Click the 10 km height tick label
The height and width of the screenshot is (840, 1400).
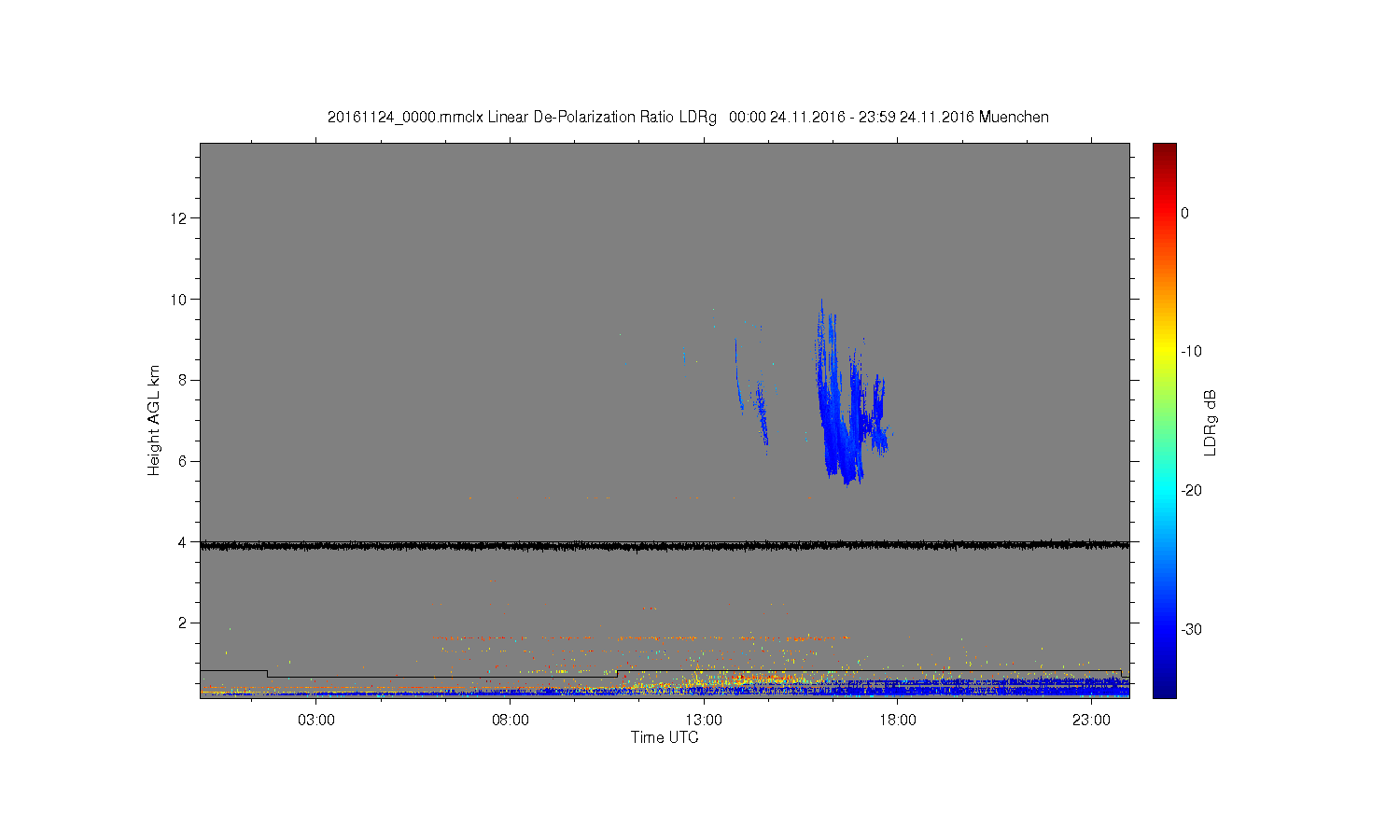[179, 300]
